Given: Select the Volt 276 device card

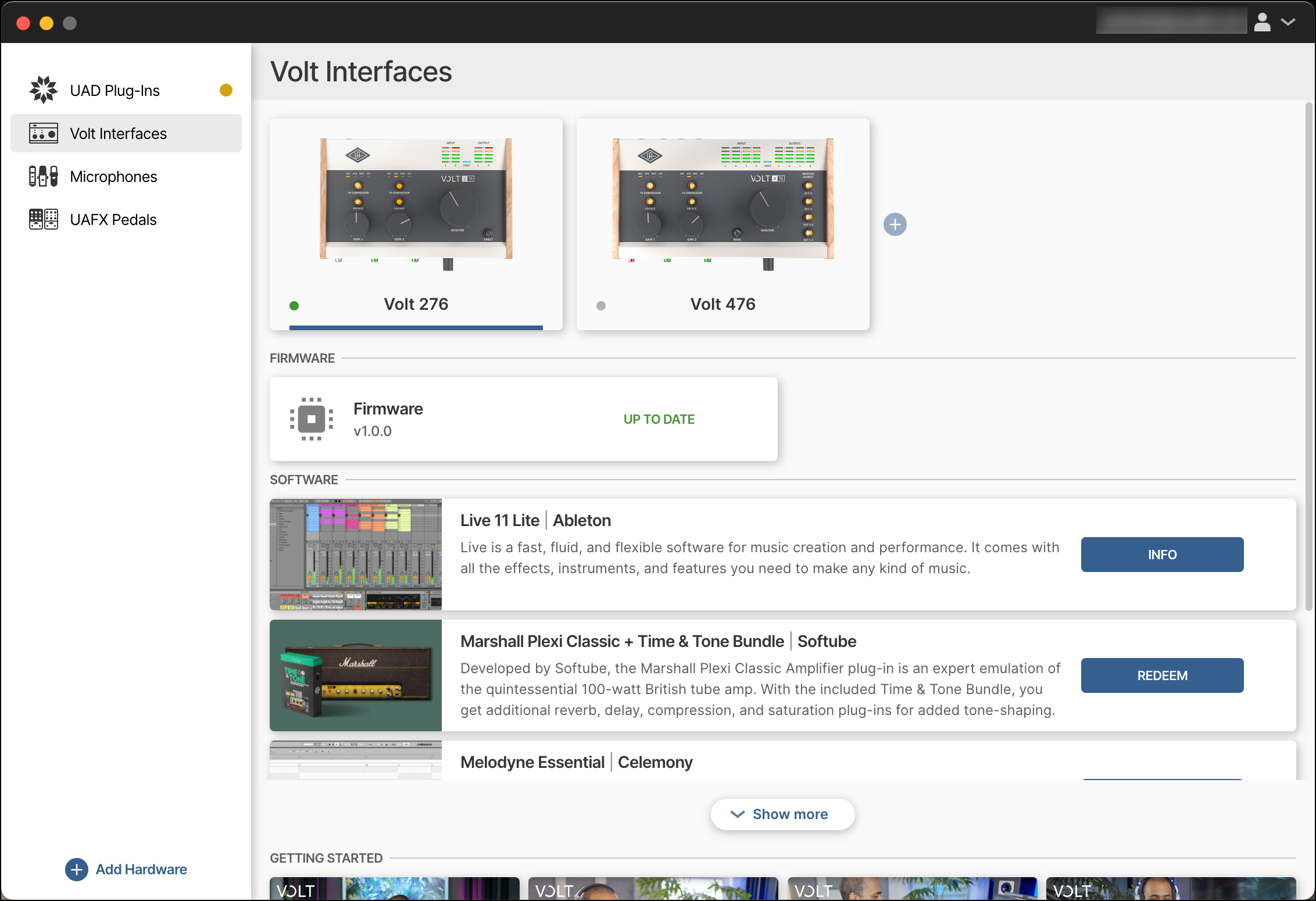Looking at the screenshot, I should pos(416,224).
